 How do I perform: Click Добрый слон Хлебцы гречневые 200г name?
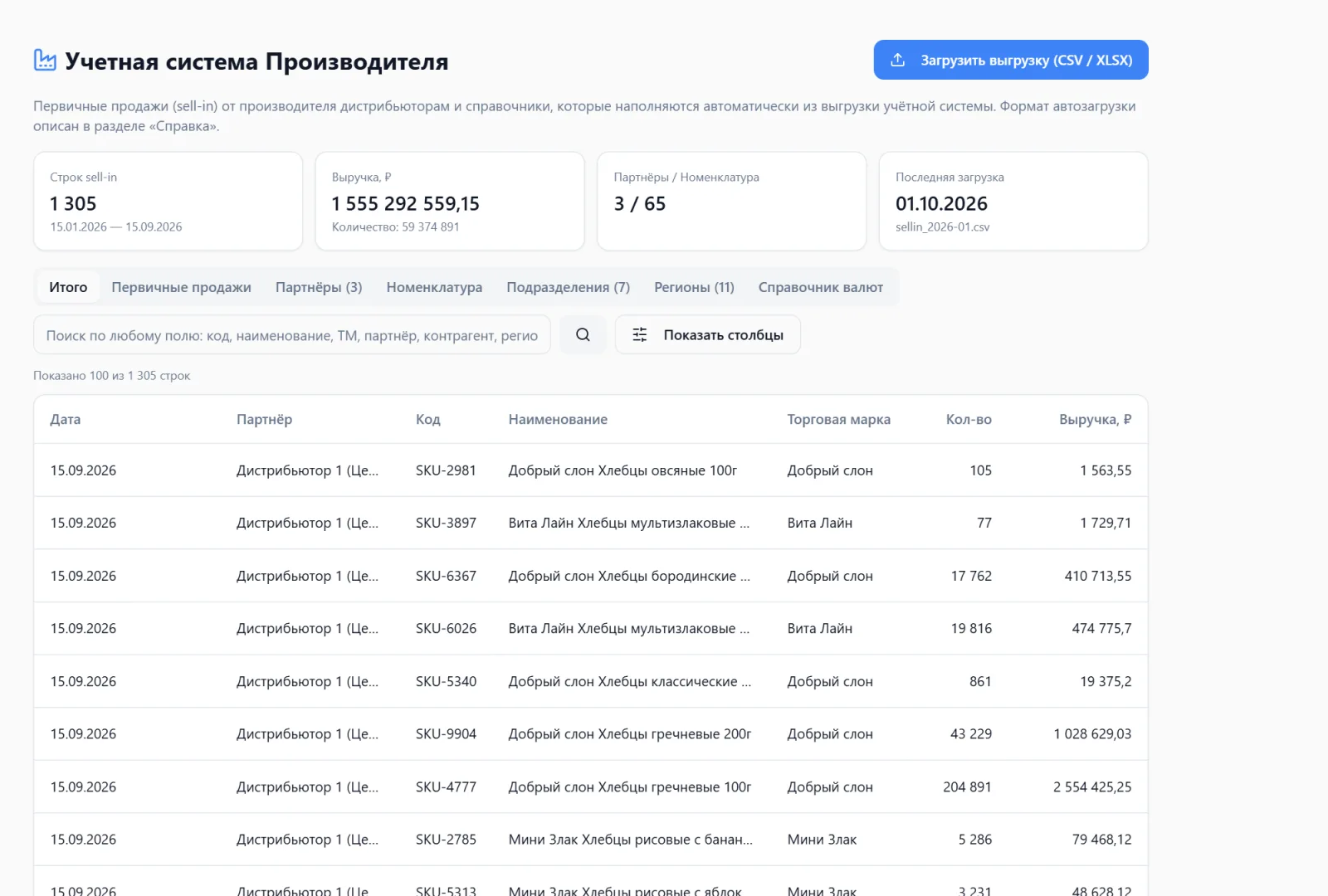tap(630, 733)
